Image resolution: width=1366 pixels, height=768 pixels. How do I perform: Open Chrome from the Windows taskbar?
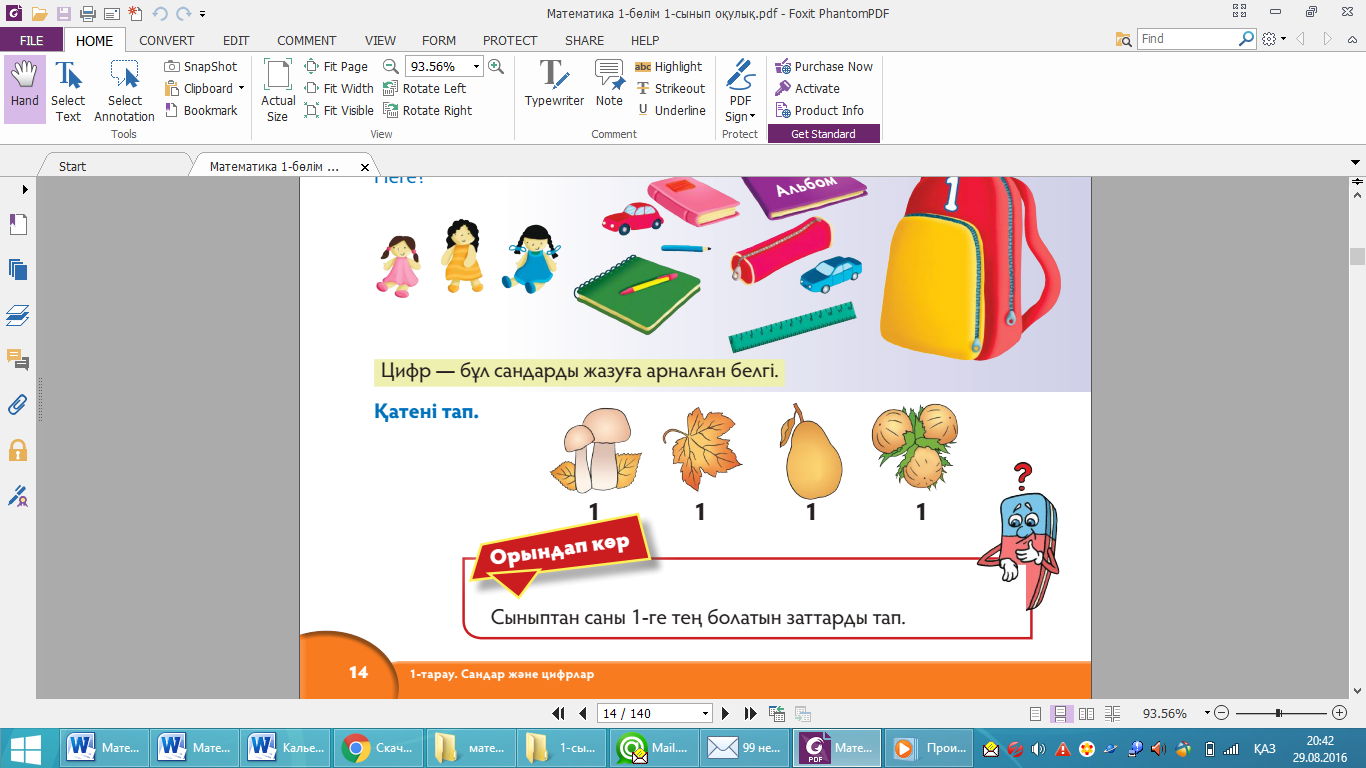pos(380,747)
